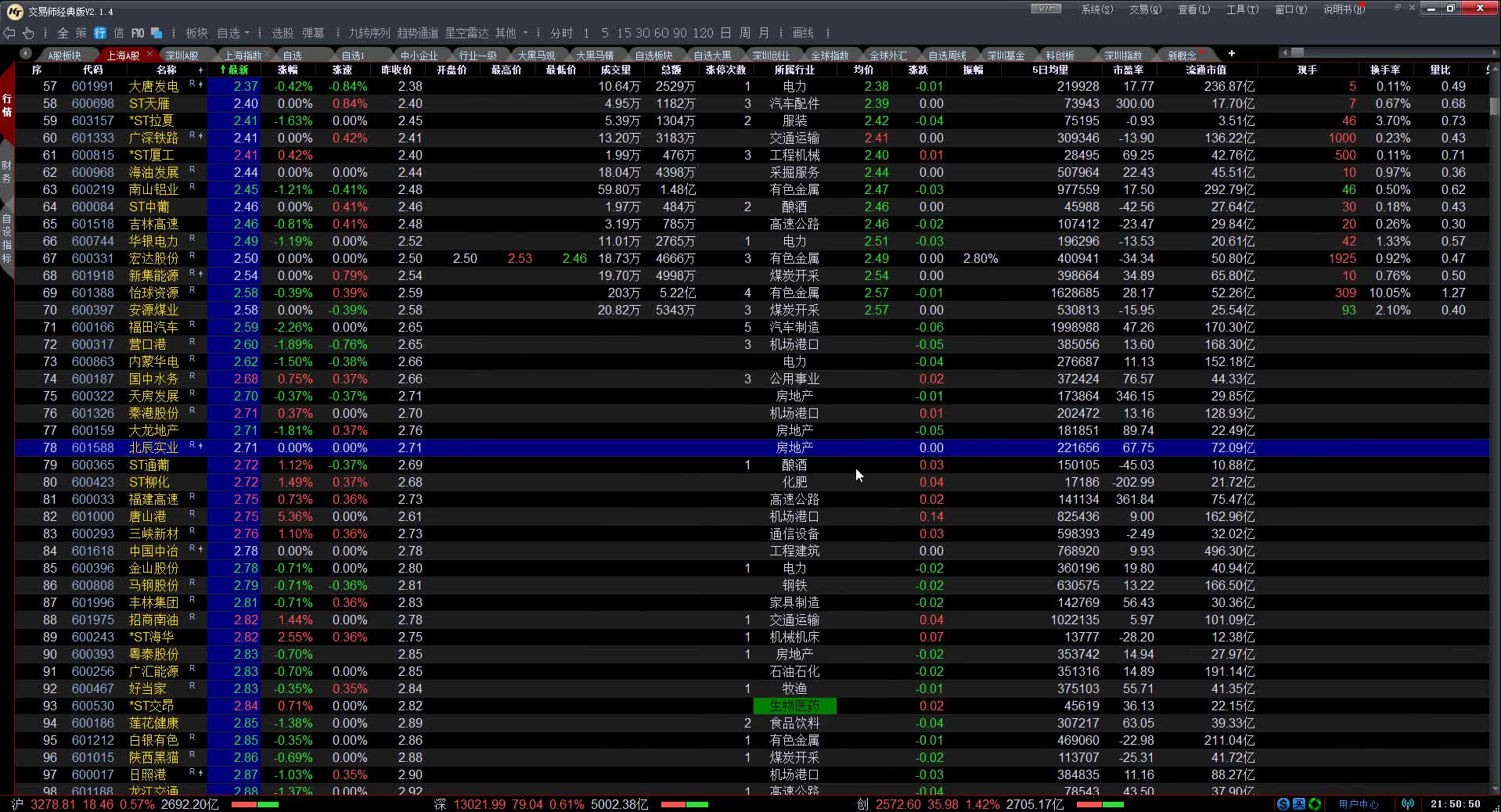Image resolution: width=1501 pixels, height=812 pixels.
Task: Expand the 自选 dropdown arrow
Action: 247,33
